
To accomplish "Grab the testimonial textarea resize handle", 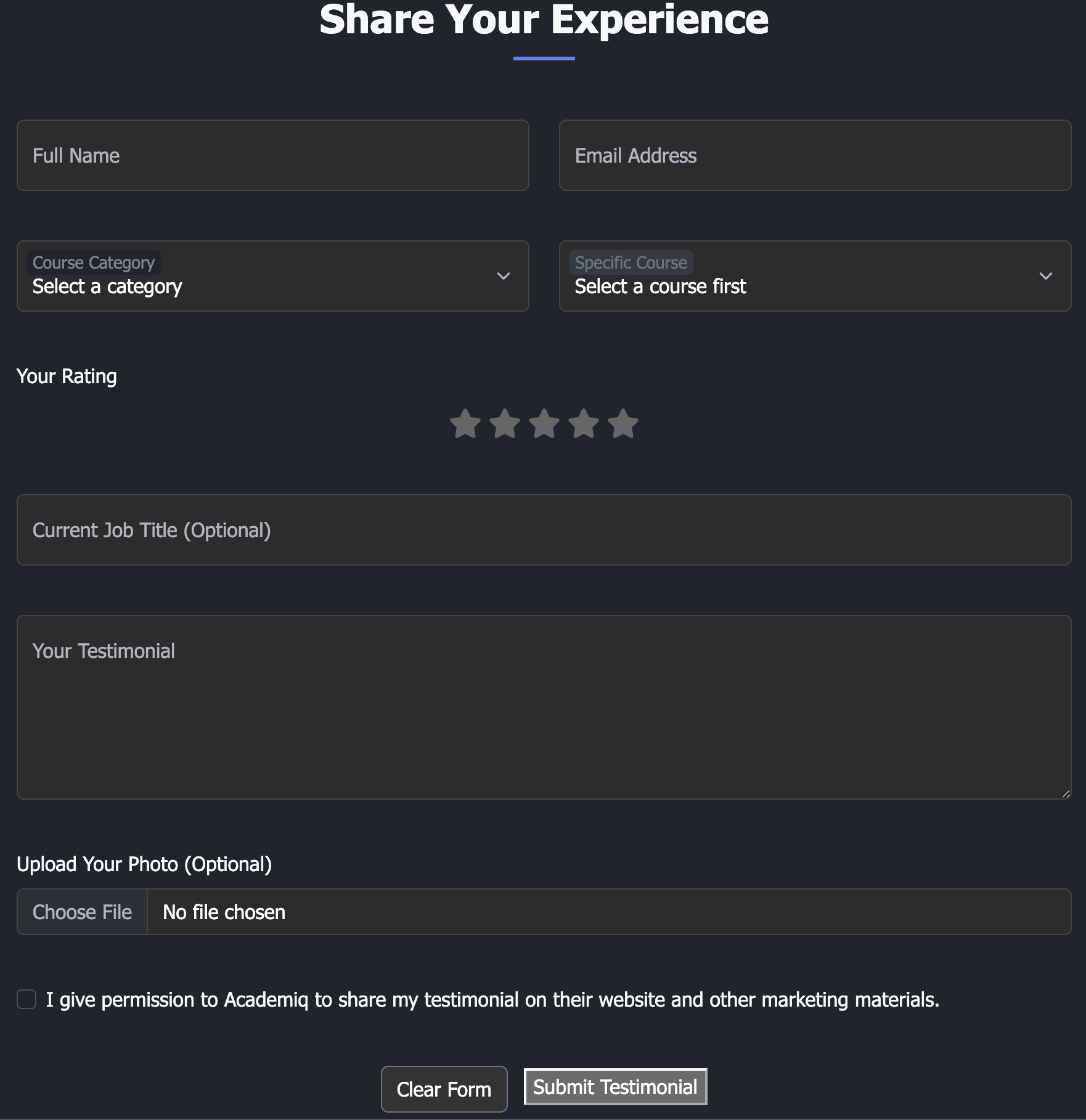I will pyautogui.click(x=1066, y=794).
